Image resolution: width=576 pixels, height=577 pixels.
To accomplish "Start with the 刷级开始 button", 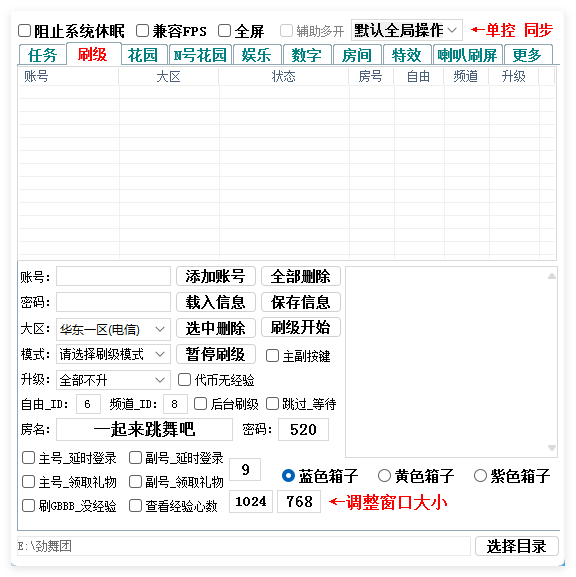I will point(301,327).
